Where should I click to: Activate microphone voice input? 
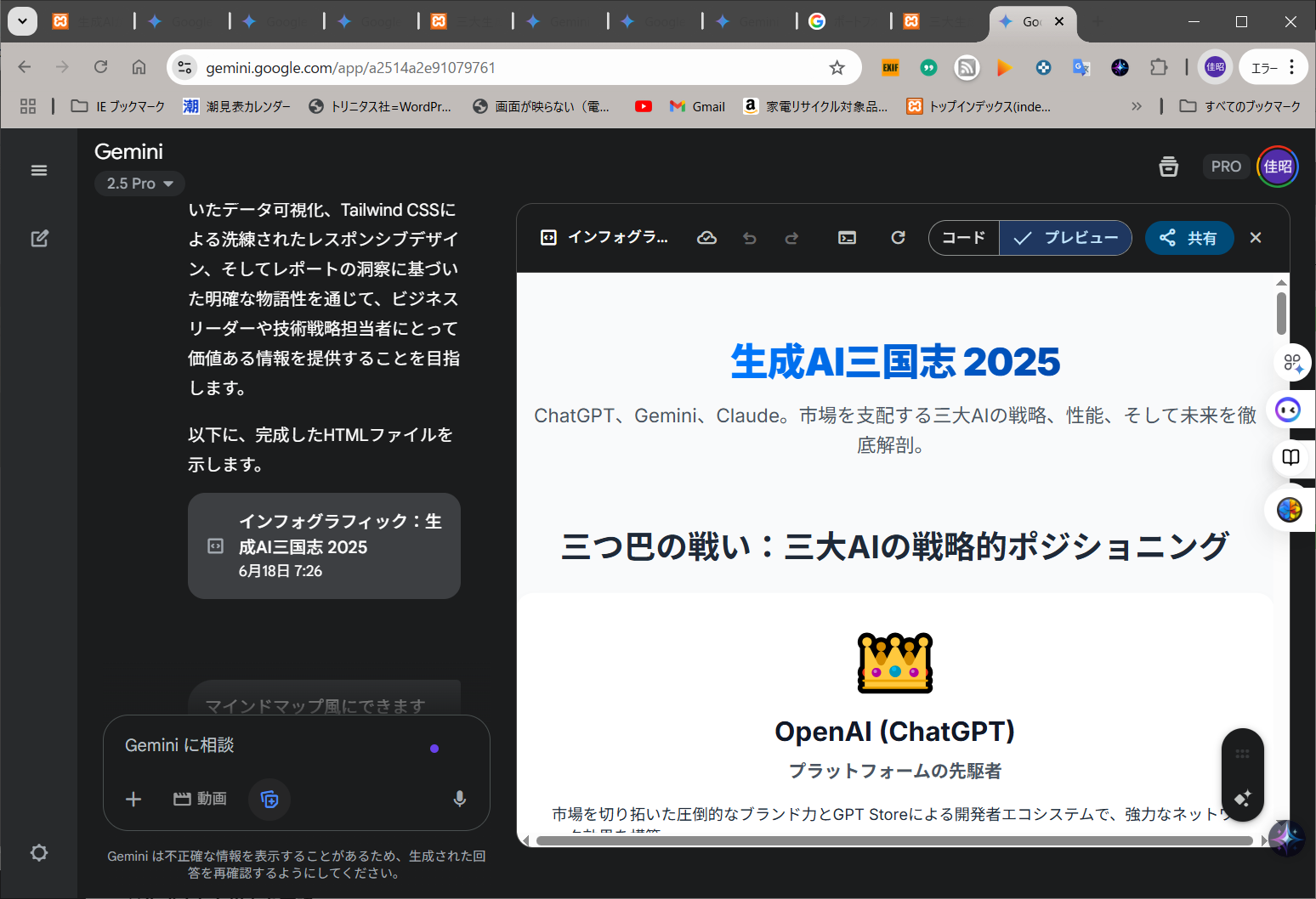coord(459,799)
